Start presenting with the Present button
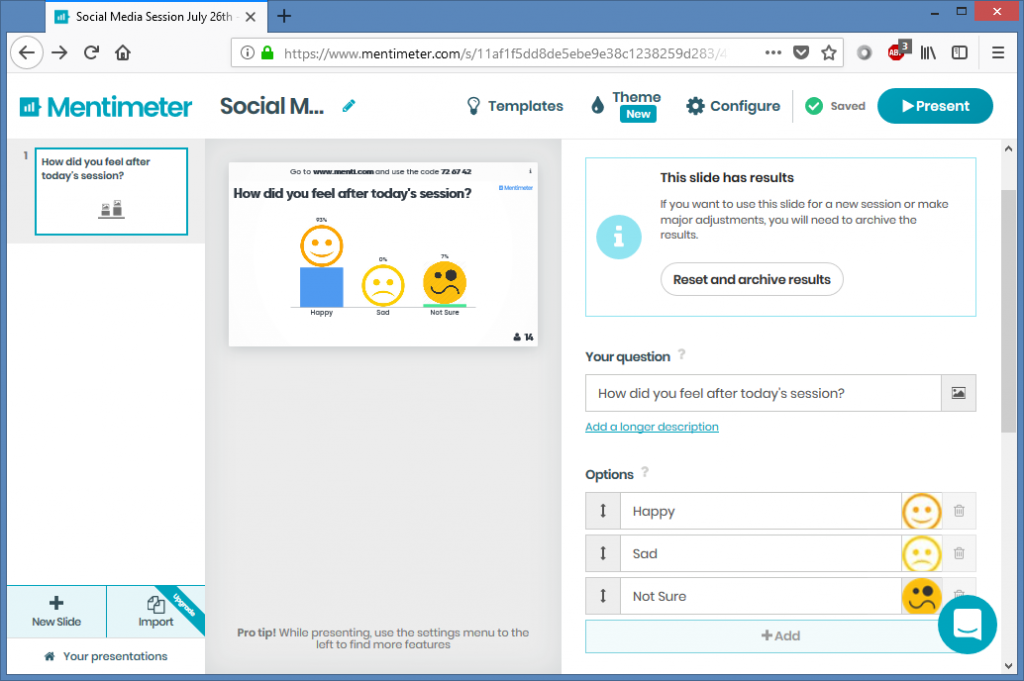Viewport: 1024px width, 681px height. tap(935, 106)
